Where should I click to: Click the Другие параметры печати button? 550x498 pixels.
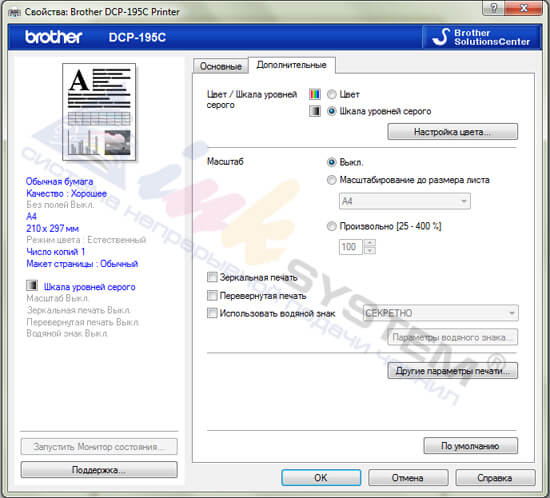tap(452, 371)
